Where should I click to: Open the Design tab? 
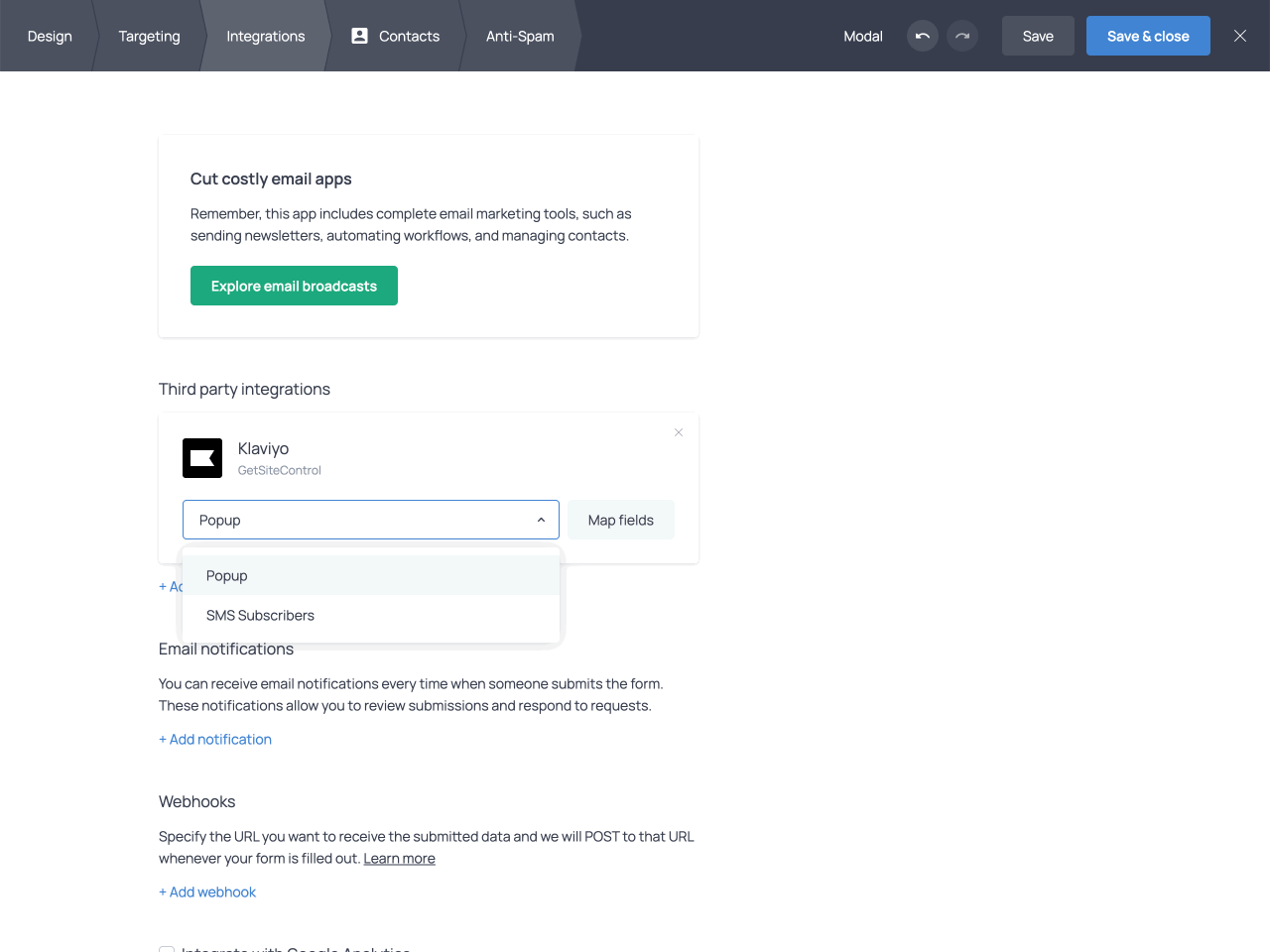tap(50, 37)
